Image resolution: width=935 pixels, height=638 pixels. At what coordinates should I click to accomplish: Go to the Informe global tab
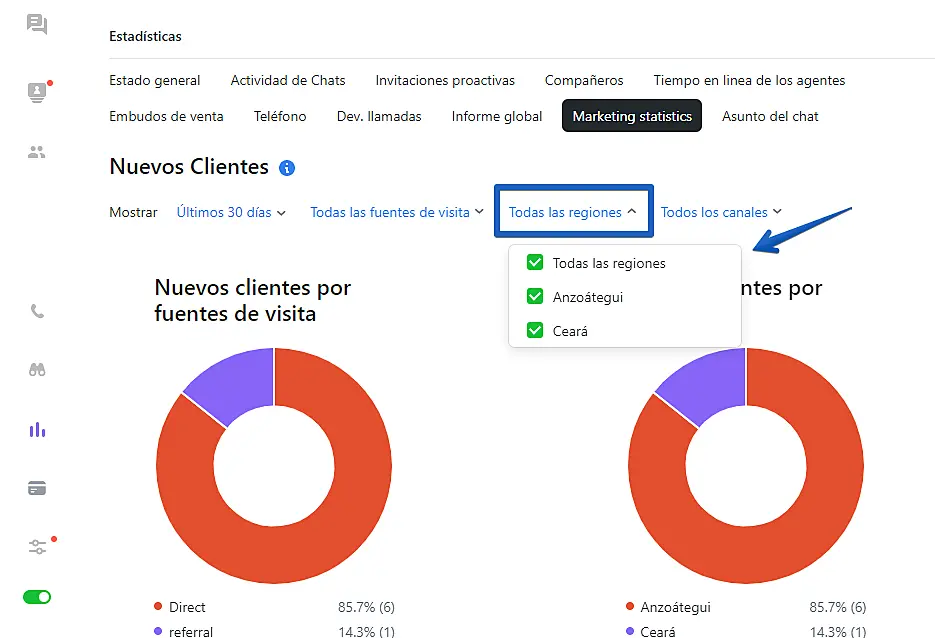497,116
